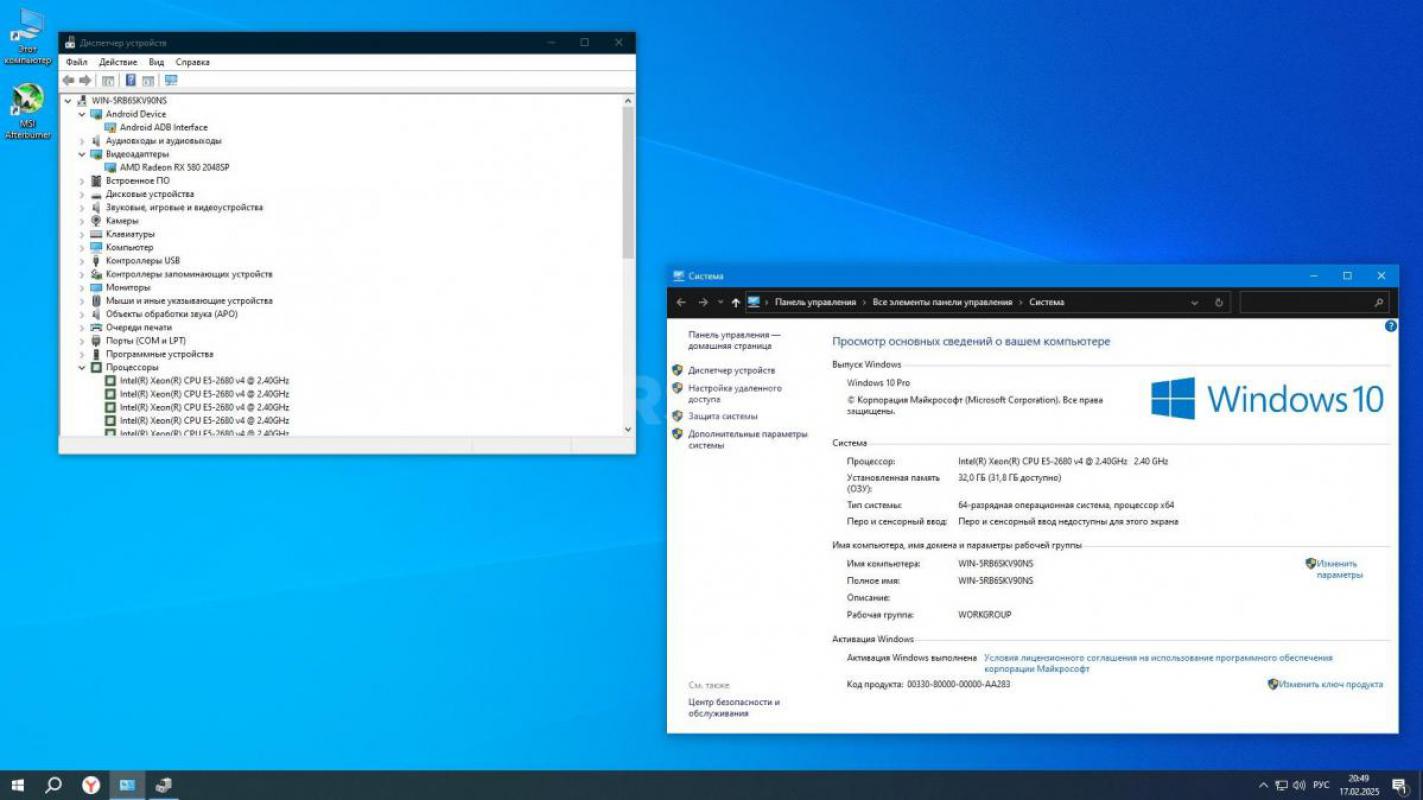The image size is (1423, 800).
Task: Open the Файл menu in Device Manager
Action: pos(77,62)
